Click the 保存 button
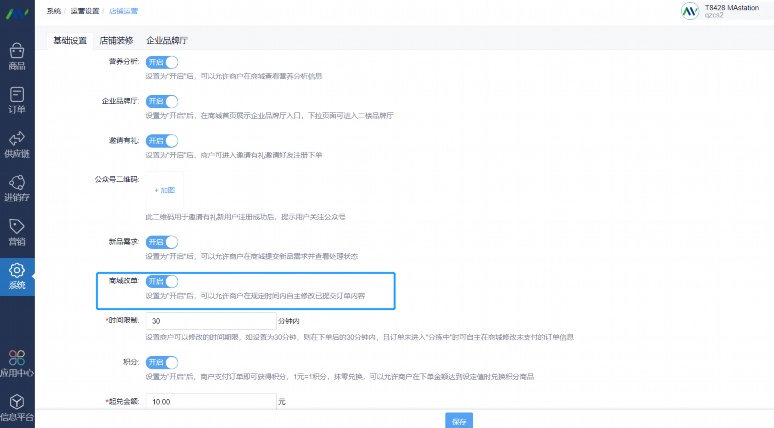Screen dimensions: 774x428 coord(459,421)
